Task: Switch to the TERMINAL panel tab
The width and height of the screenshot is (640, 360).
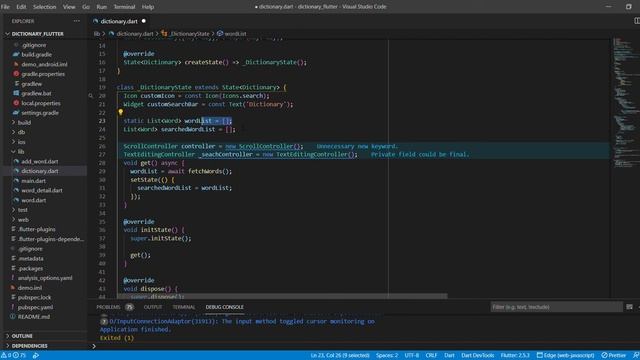Action: [x=183, y=307]
